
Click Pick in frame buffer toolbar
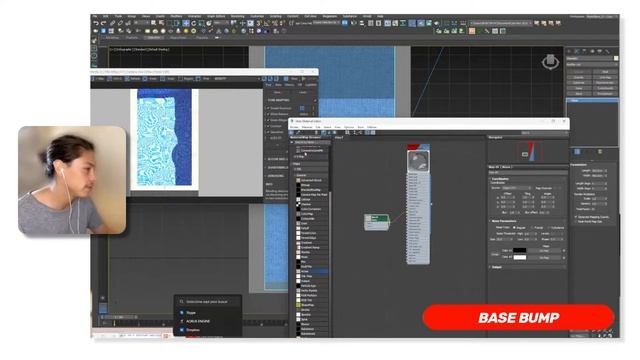tap(203, 79)
